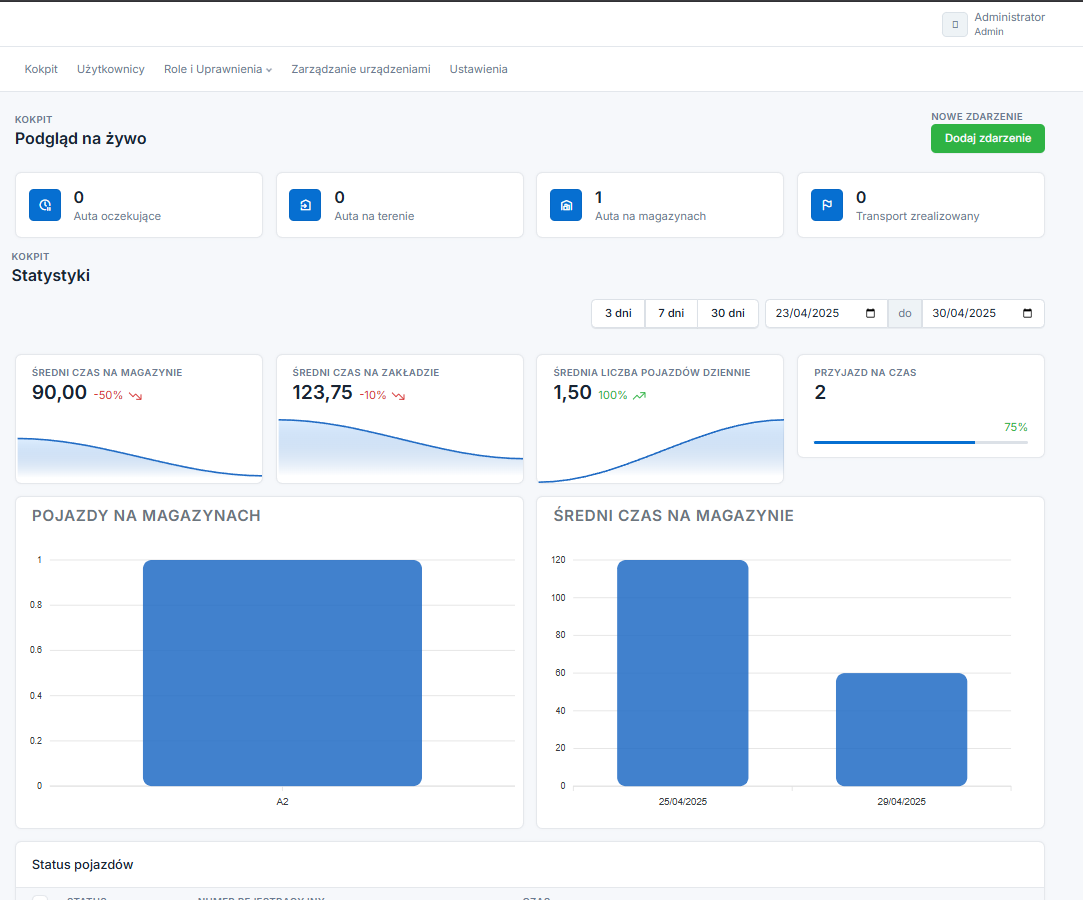Click the upward trend arrow beside 100%

click(639, 395)
